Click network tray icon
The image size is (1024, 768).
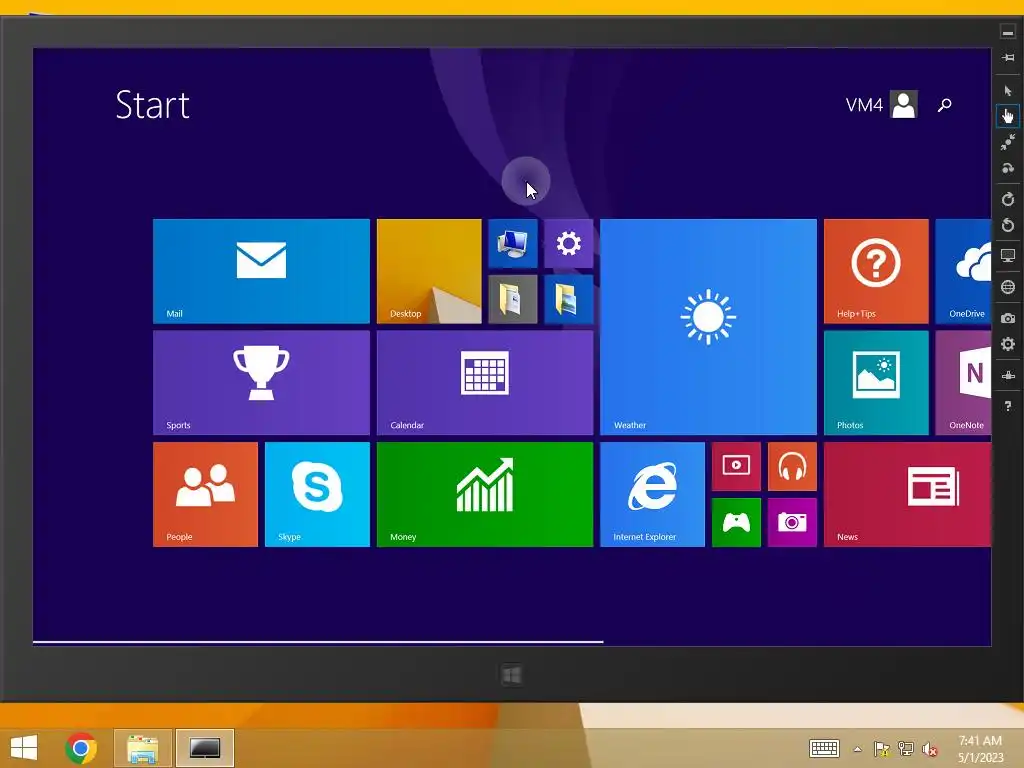906,749
